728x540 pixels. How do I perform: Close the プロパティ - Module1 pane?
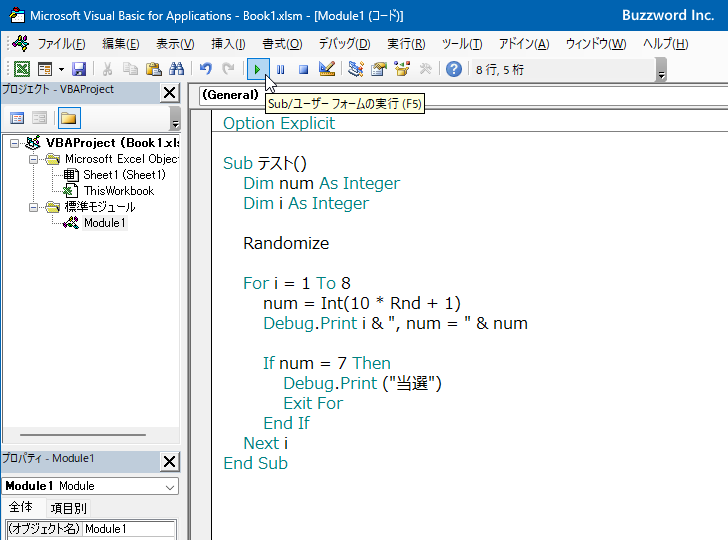169,462
